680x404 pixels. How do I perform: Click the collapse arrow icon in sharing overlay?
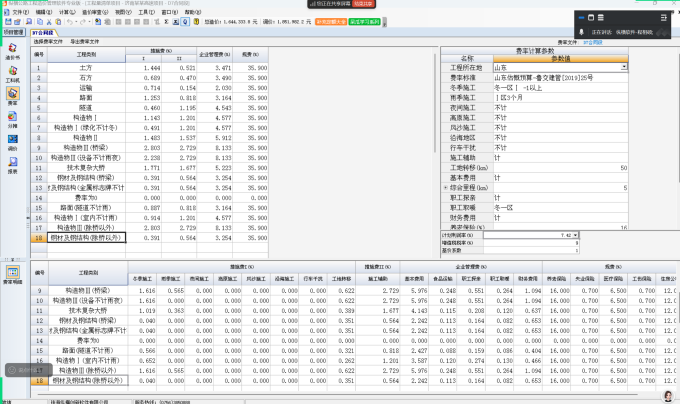coord(664,18)
